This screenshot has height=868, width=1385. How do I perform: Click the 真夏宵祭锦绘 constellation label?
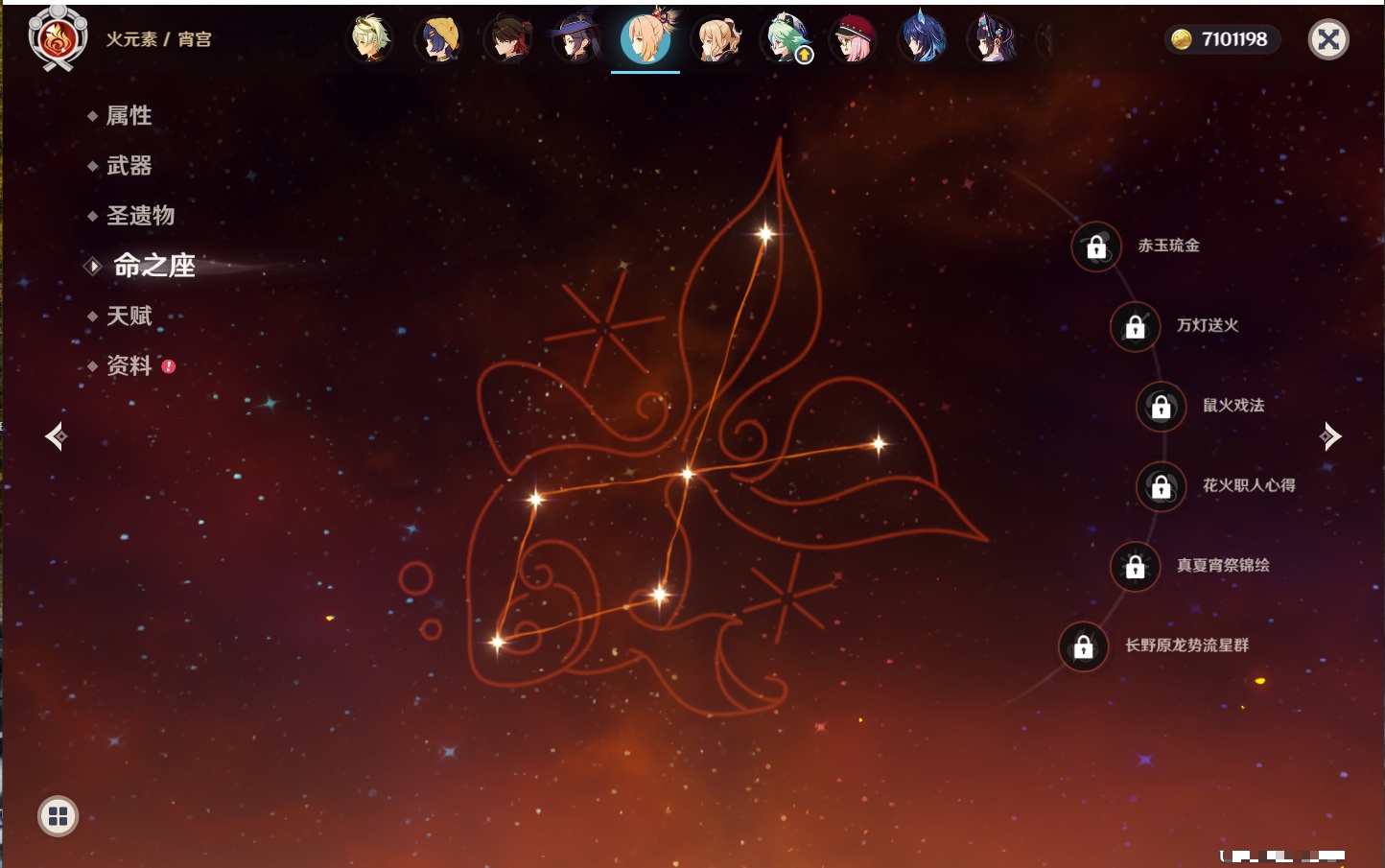pyautogui.click(x=1223, y=565)
